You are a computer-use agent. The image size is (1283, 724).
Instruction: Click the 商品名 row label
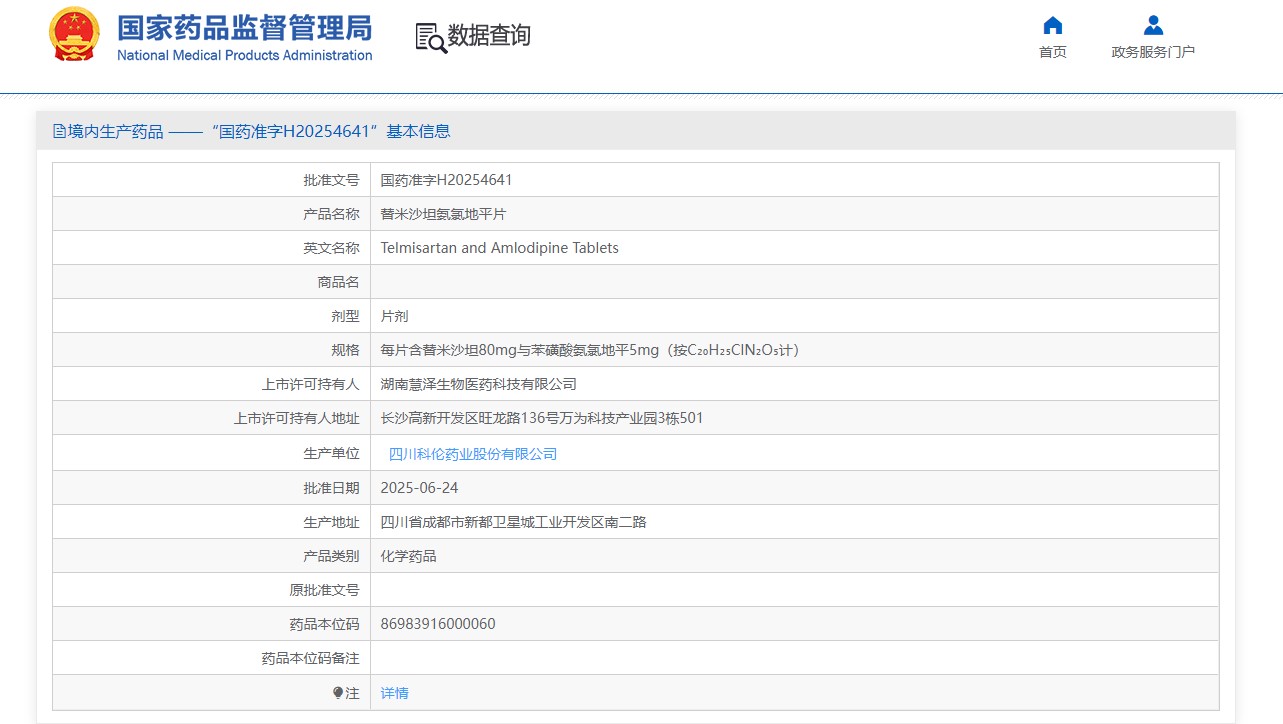[338, 282]
